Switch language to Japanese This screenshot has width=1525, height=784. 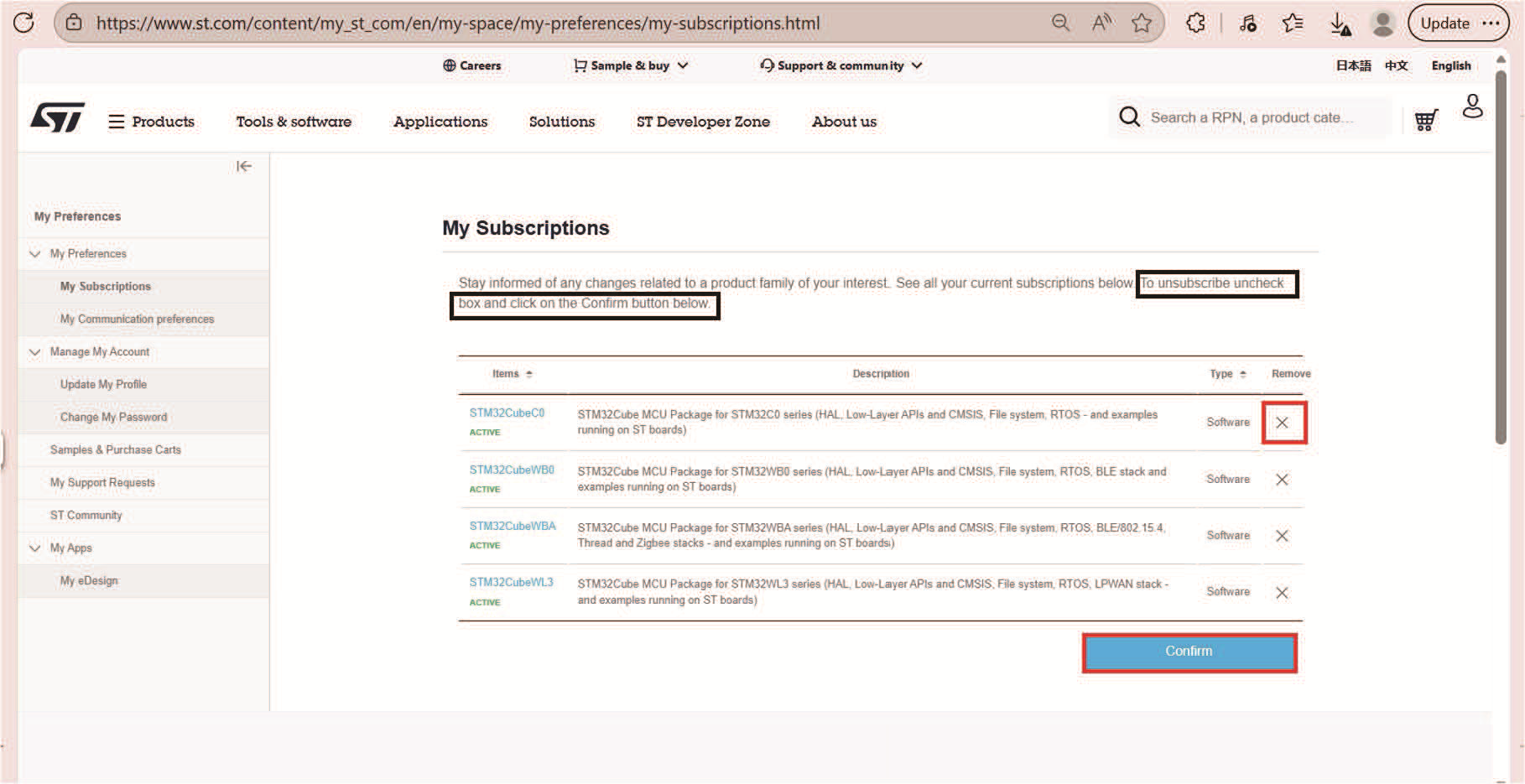click(1353, 65)
